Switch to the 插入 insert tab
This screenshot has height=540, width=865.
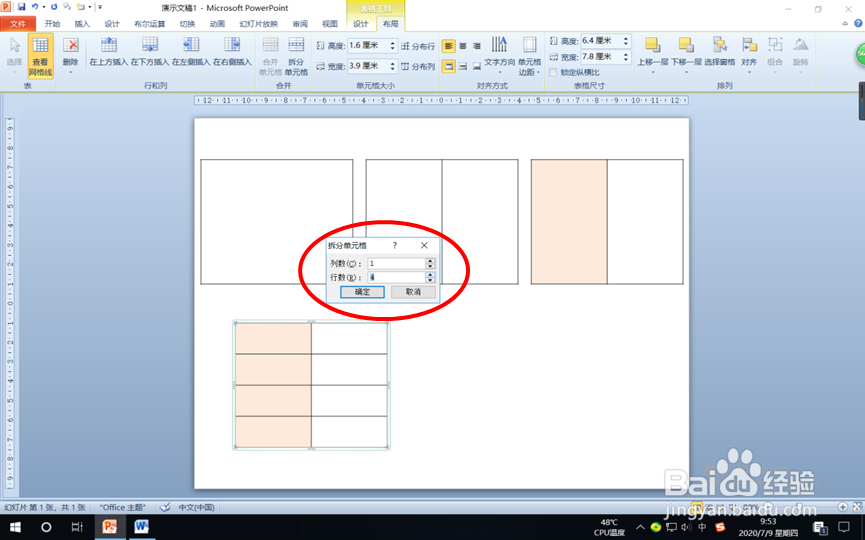[x=82, y=24]
